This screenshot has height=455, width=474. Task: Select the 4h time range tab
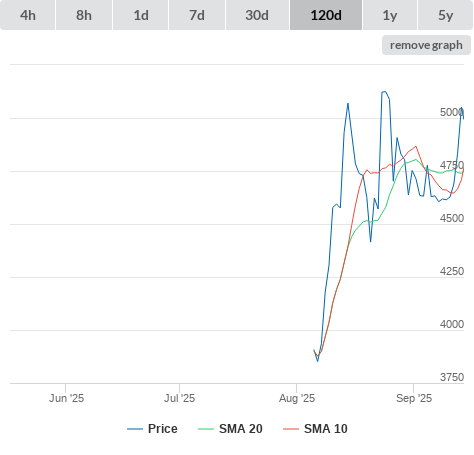point(28,15)
